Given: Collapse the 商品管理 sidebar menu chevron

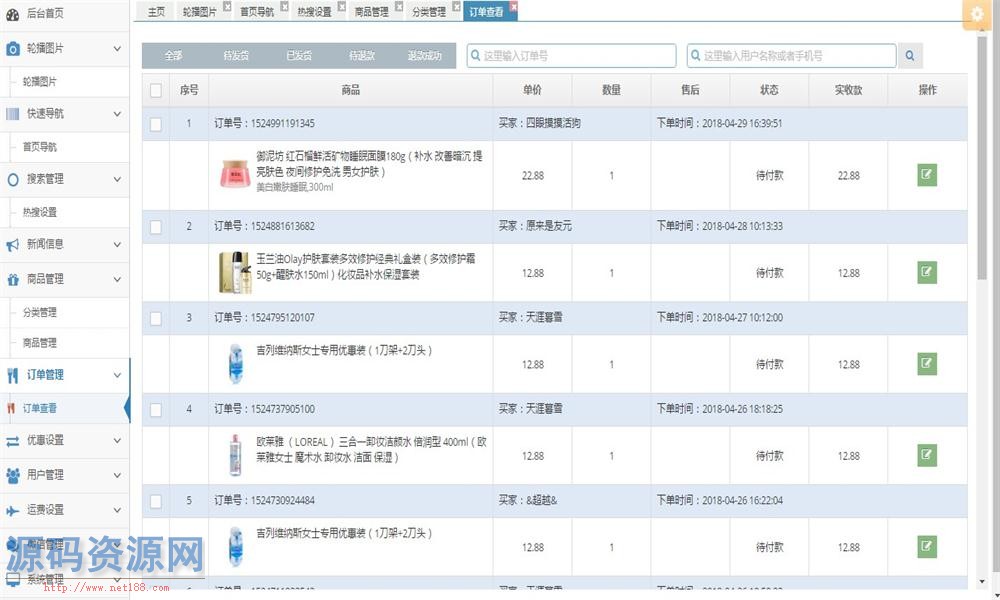Looking at the screenshot, I should (x=117, y=279).
